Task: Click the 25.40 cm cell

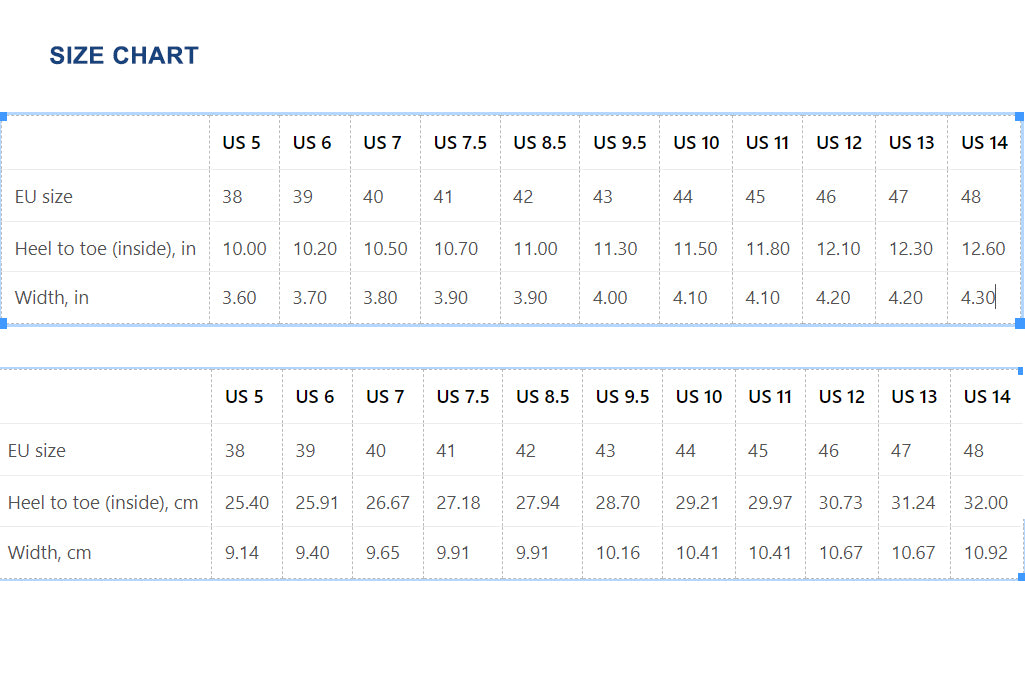Action: [246, 503]
